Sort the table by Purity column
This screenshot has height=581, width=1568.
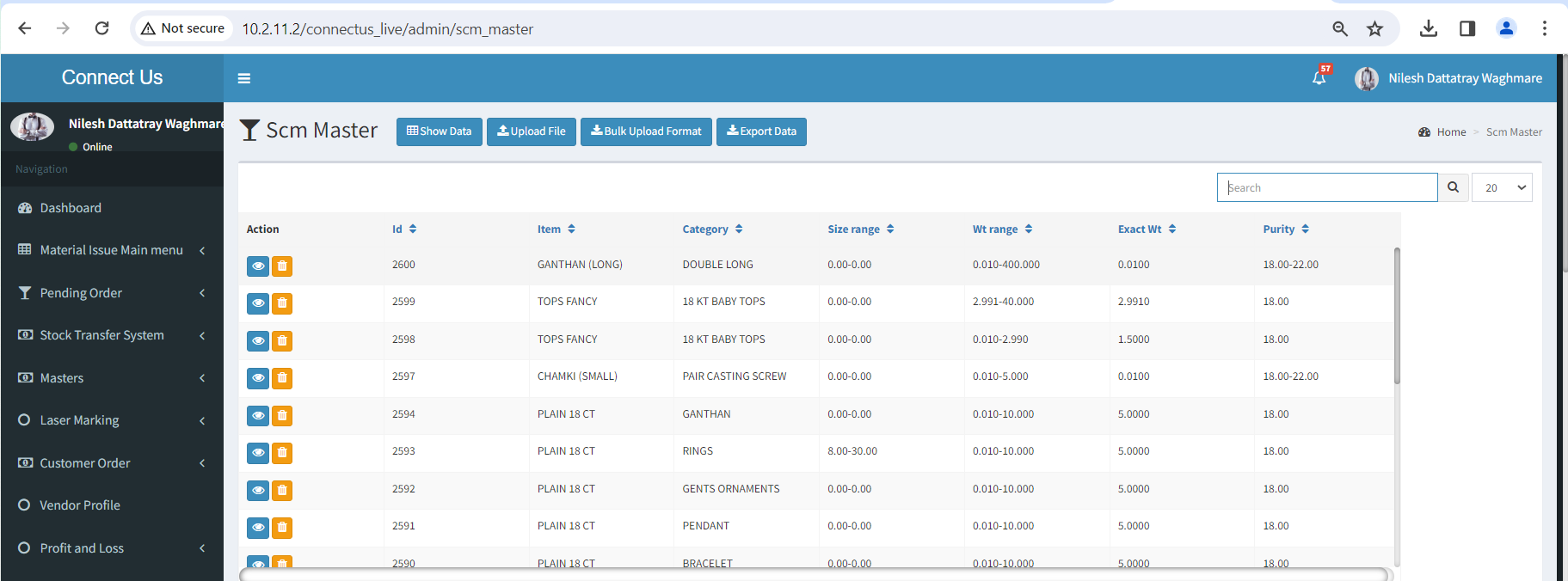[1286, 229]
